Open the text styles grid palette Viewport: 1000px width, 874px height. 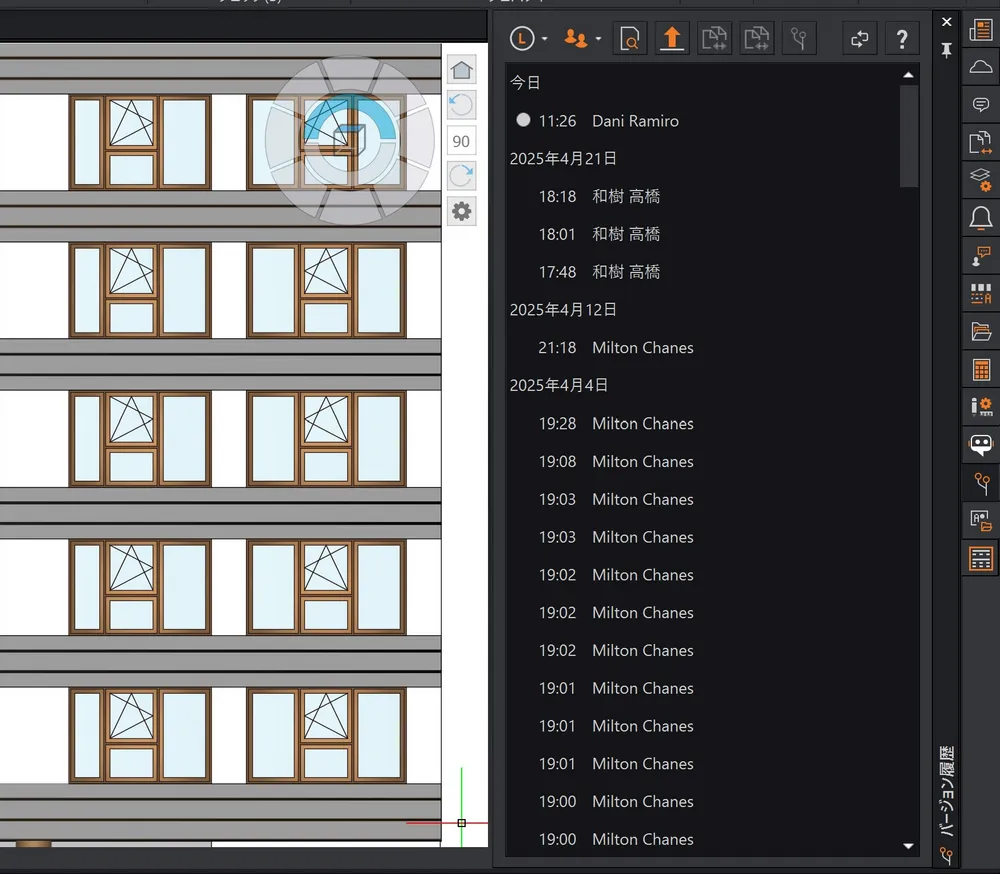click(x=980, y=293)
